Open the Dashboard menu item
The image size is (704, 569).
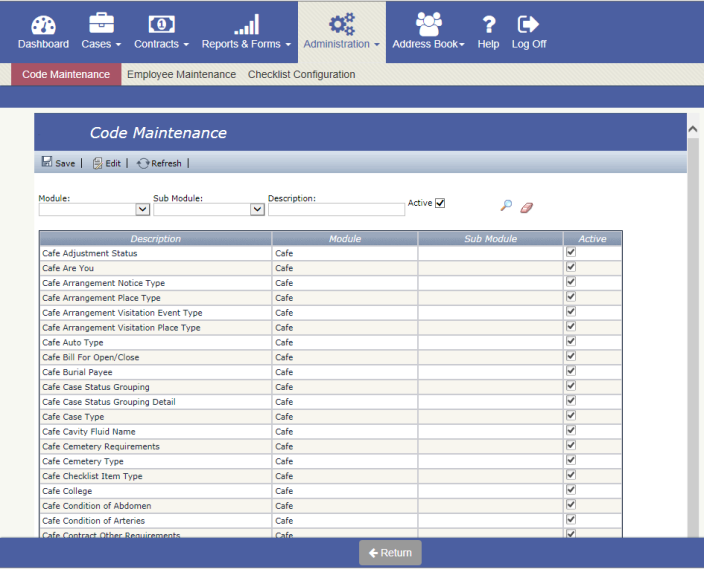(43, 44)
